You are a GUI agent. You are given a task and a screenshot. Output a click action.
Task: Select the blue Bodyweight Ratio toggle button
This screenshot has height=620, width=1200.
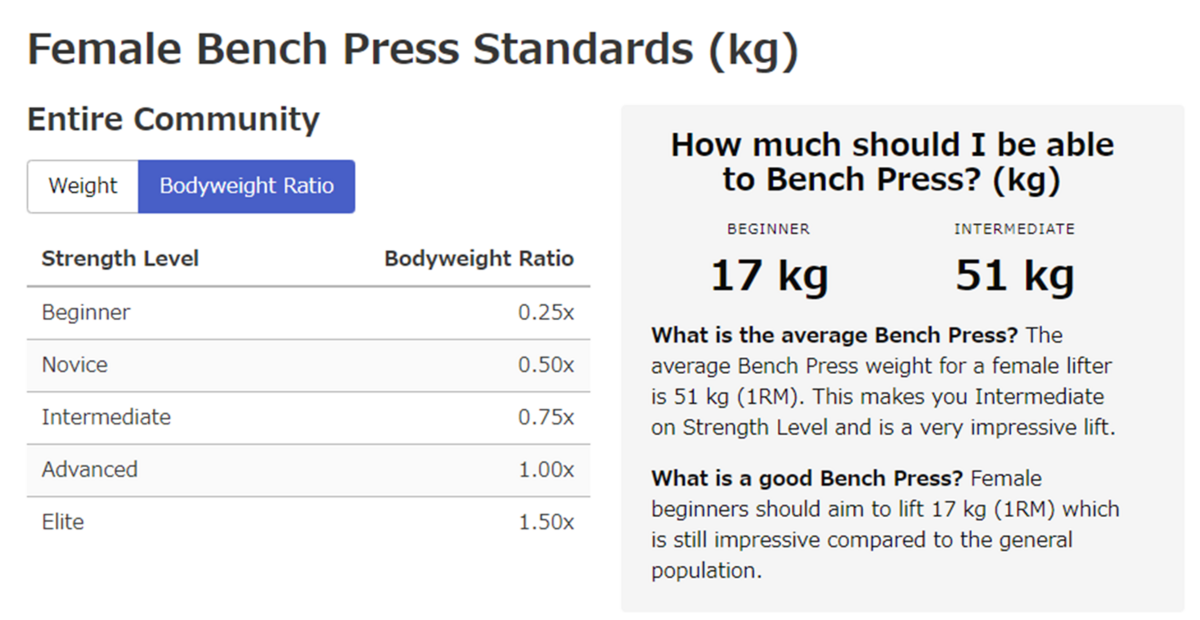click(x=246, y=186)
